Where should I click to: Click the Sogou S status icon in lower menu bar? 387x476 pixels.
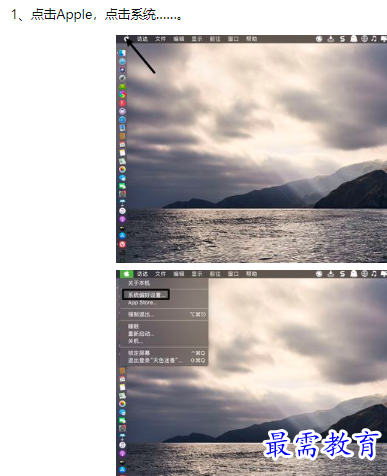click(x=342, y=274)
